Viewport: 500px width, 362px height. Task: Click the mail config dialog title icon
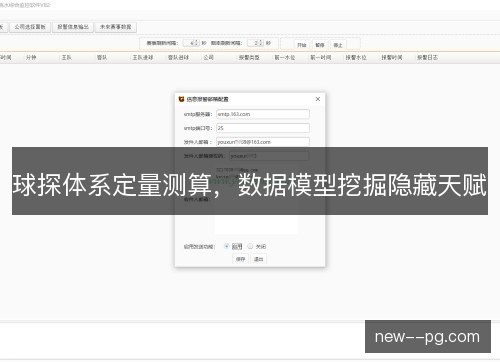(181, 99)
